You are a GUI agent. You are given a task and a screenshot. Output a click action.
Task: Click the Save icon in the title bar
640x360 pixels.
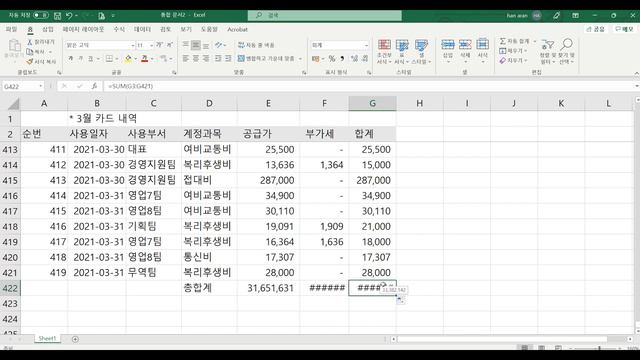point(58,16)
